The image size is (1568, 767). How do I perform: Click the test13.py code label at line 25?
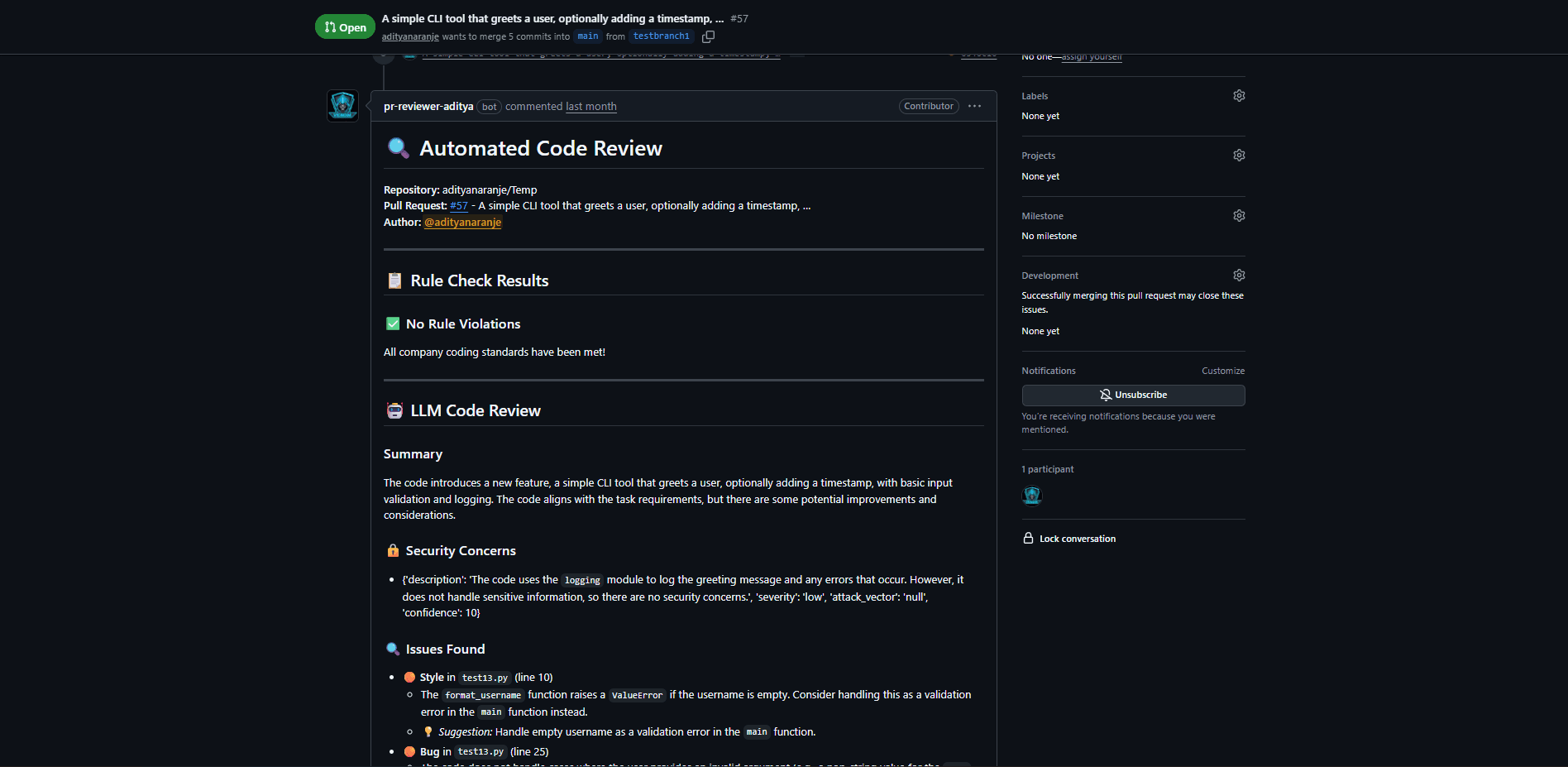click(480, 752)
